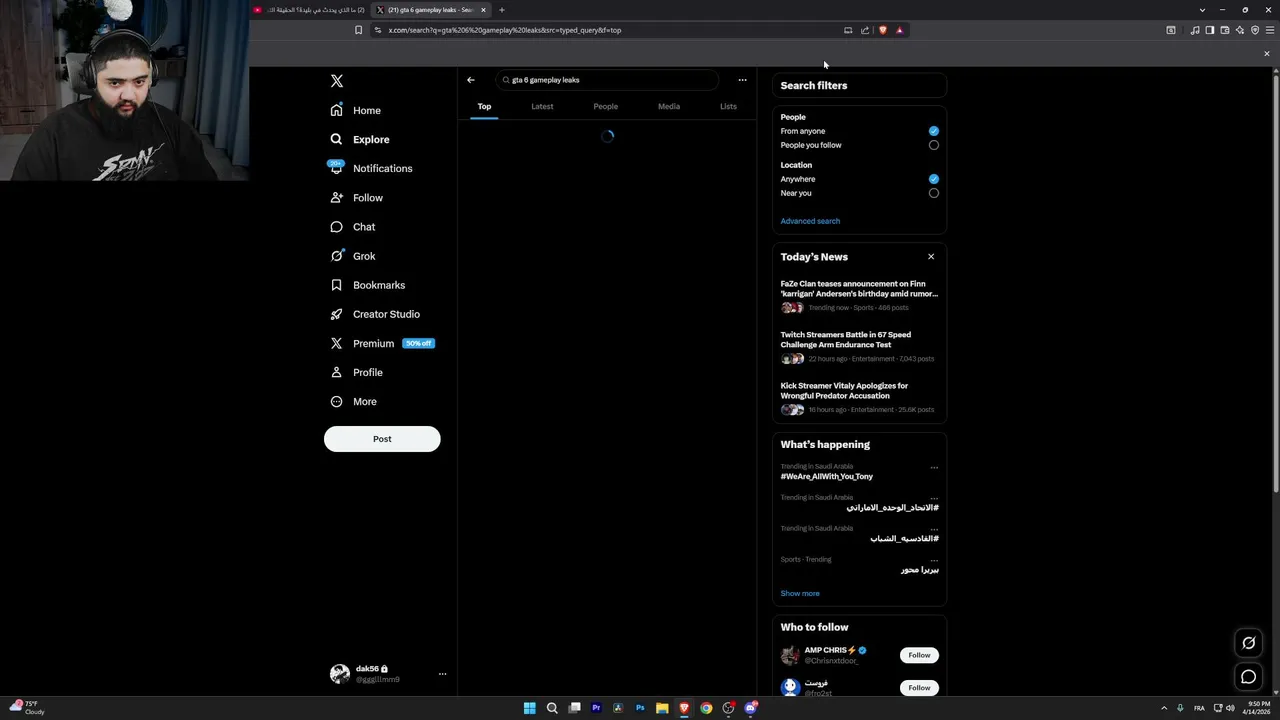Screen dimensions: 1280x720
Task: Open the Brave hamburger main menu
Action: [1270, 30]
